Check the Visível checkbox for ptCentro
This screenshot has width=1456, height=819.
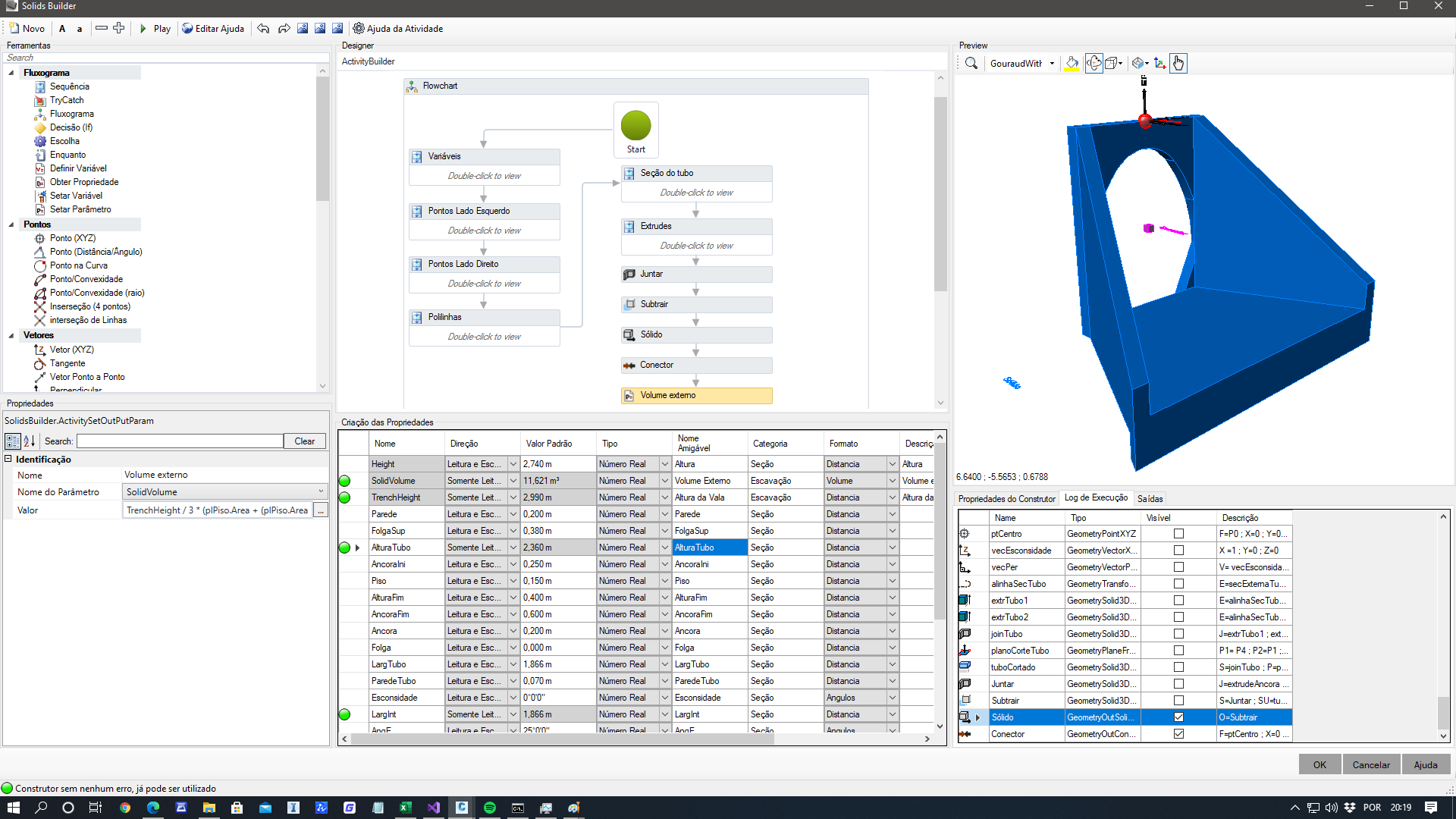coord(1178,534)
